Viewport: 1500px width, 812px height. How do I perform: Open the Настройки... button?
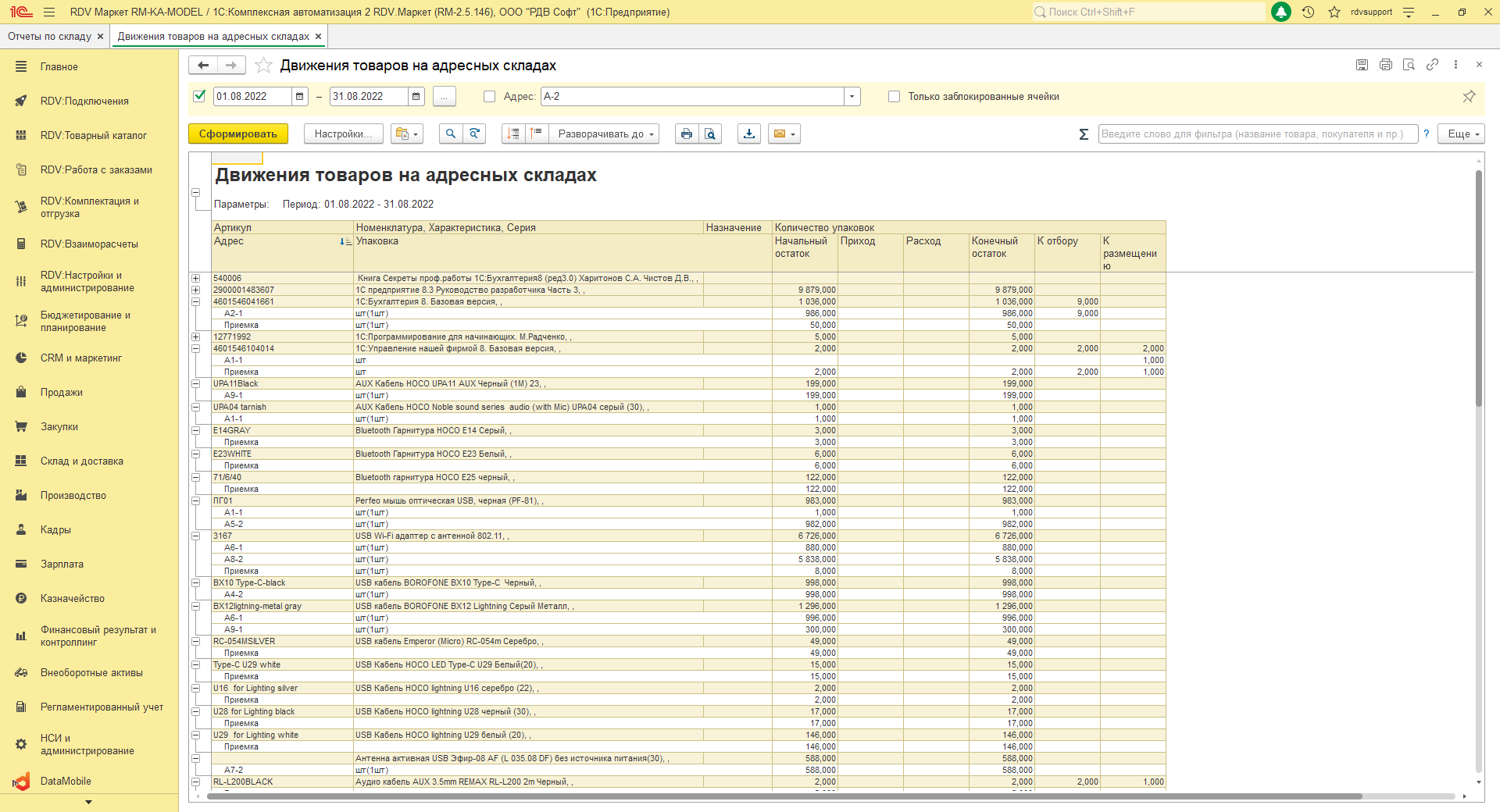click(343, 134)
